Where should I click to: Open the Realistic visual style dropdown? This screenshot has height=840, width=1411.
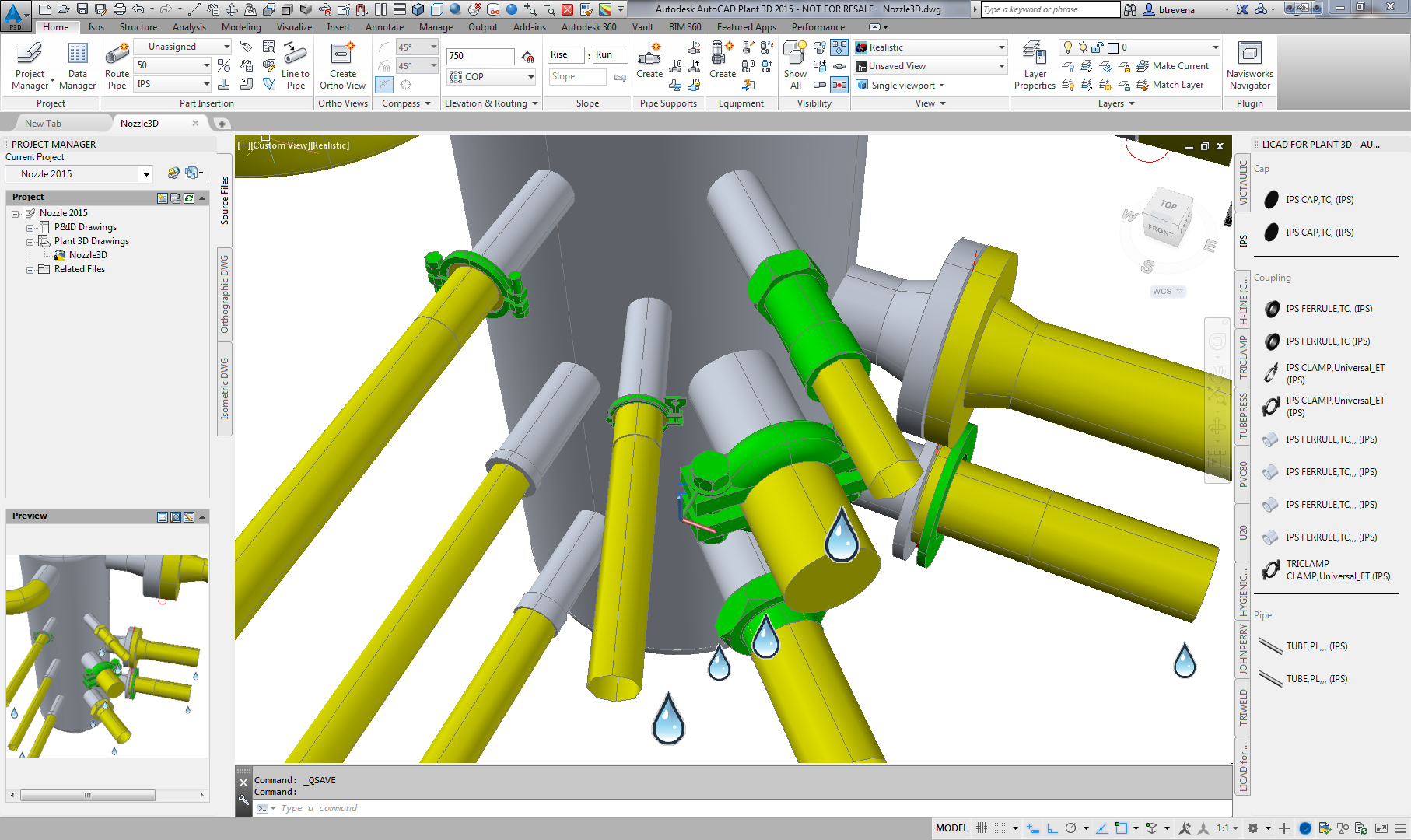[930, 47]
